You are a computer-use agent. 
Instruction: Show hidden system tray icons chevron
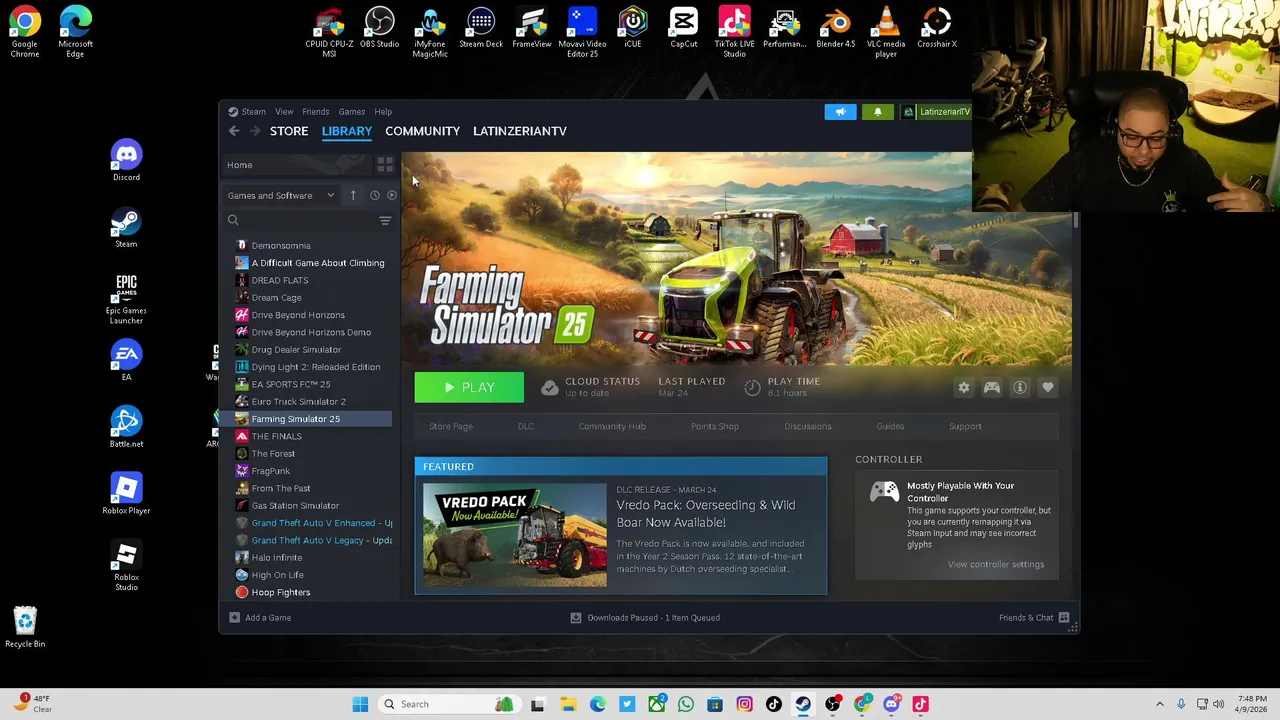1159,705
